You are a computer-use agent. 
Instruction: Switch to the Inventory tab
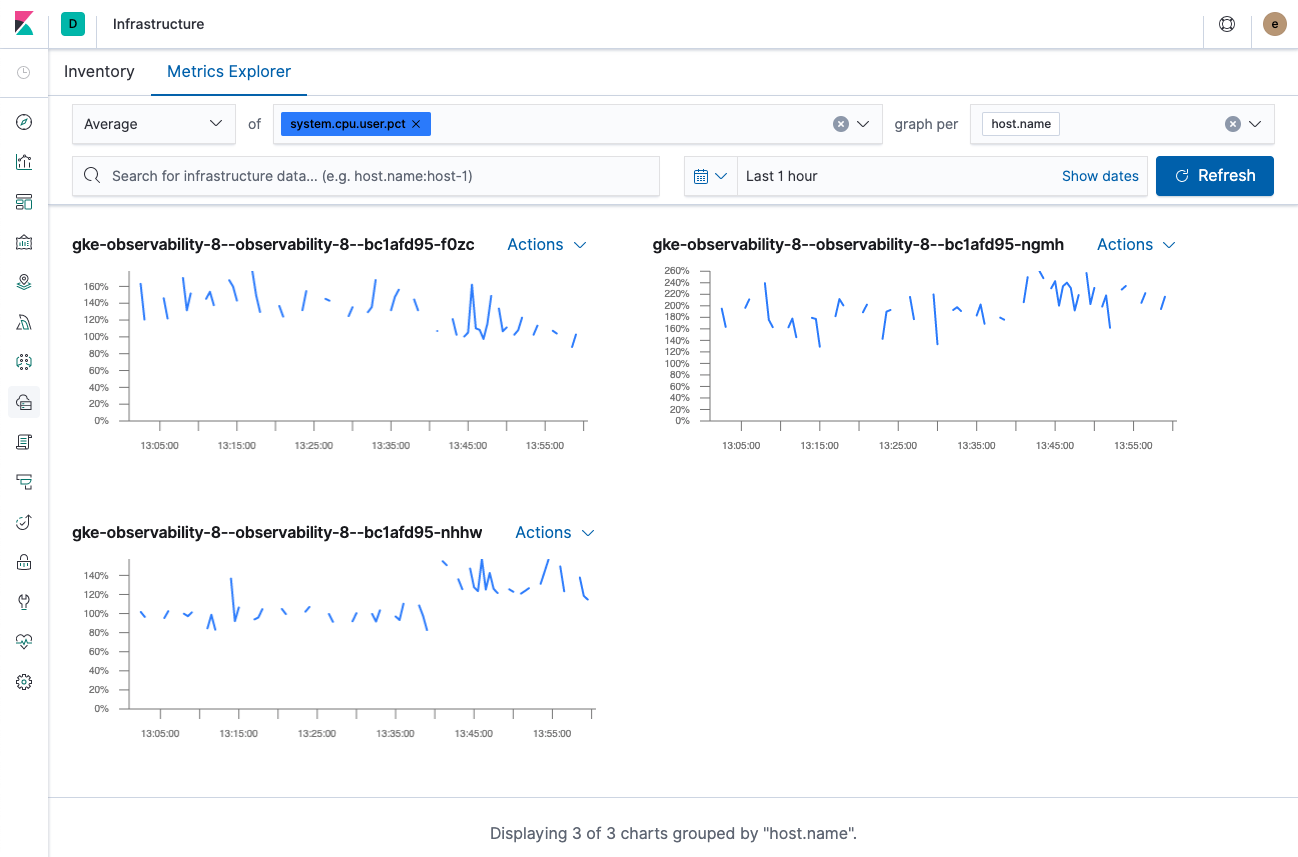tap(99, 71)
